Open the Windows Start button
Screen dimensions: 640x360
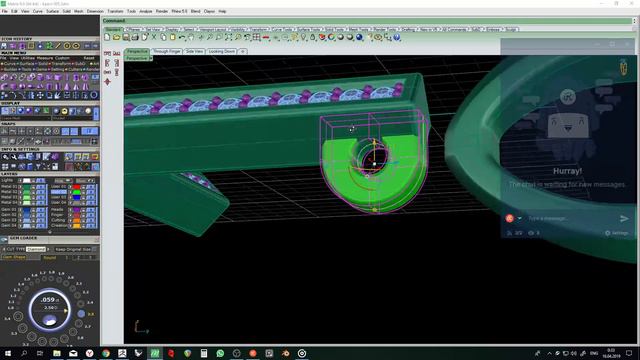(x=8, y=353)
